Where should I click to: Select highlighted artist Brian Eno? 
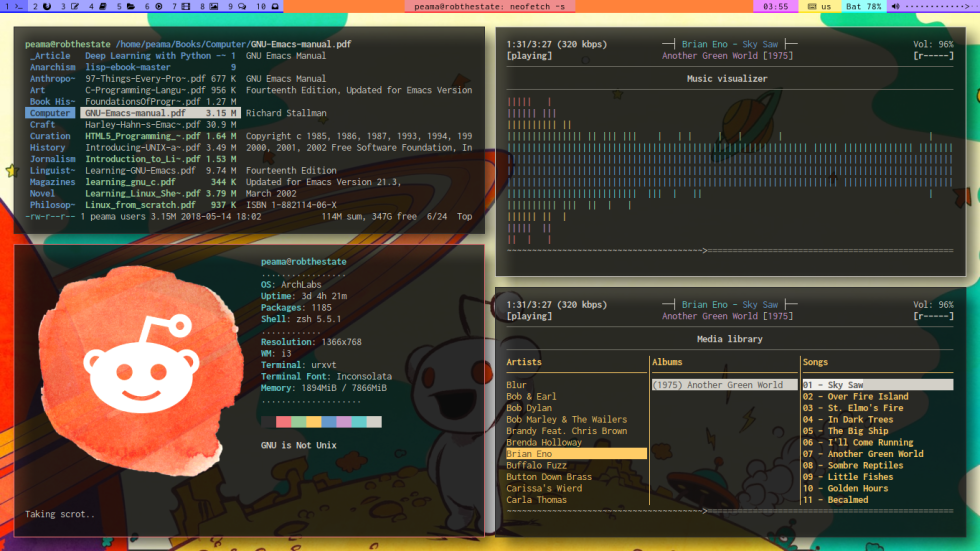coord(576,454)
